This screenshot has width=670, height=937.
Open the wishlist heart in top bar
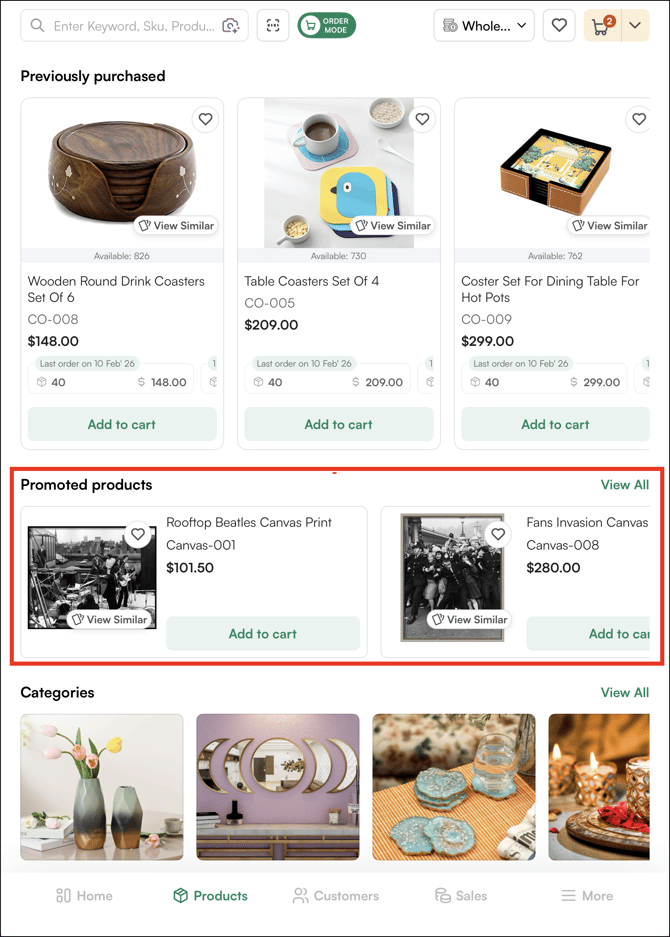(x=559, y=26)
